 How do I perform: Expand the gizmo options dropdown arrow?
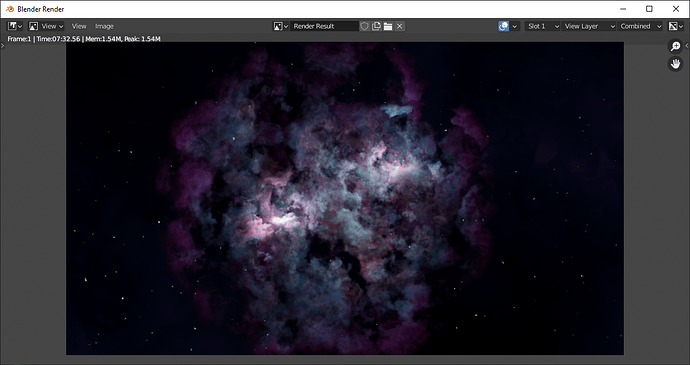click(x=515, y=26)
